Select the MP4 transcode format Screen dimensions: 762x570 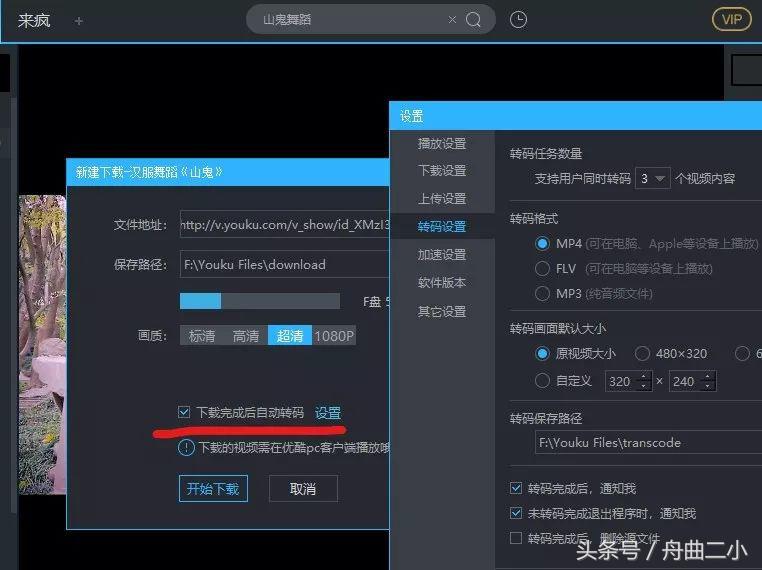click(x=542, y=243)
